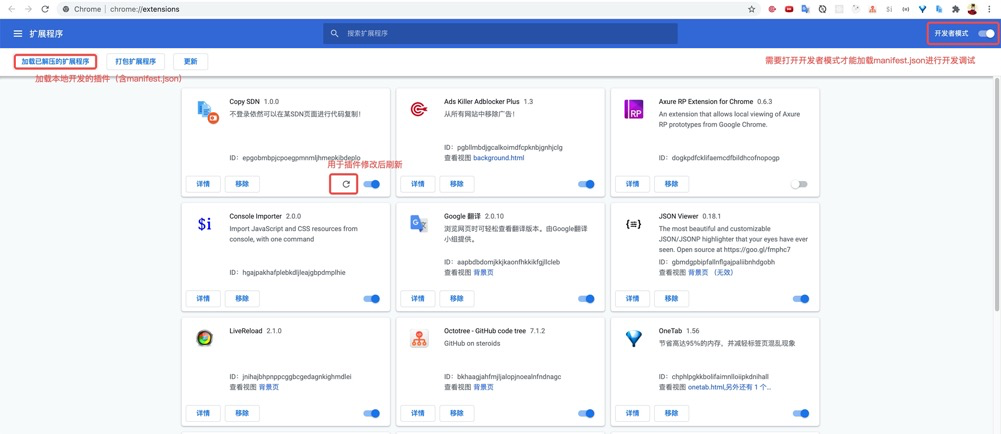Click the red YouTube-style extension icon in toolbar

click(789, 9)
